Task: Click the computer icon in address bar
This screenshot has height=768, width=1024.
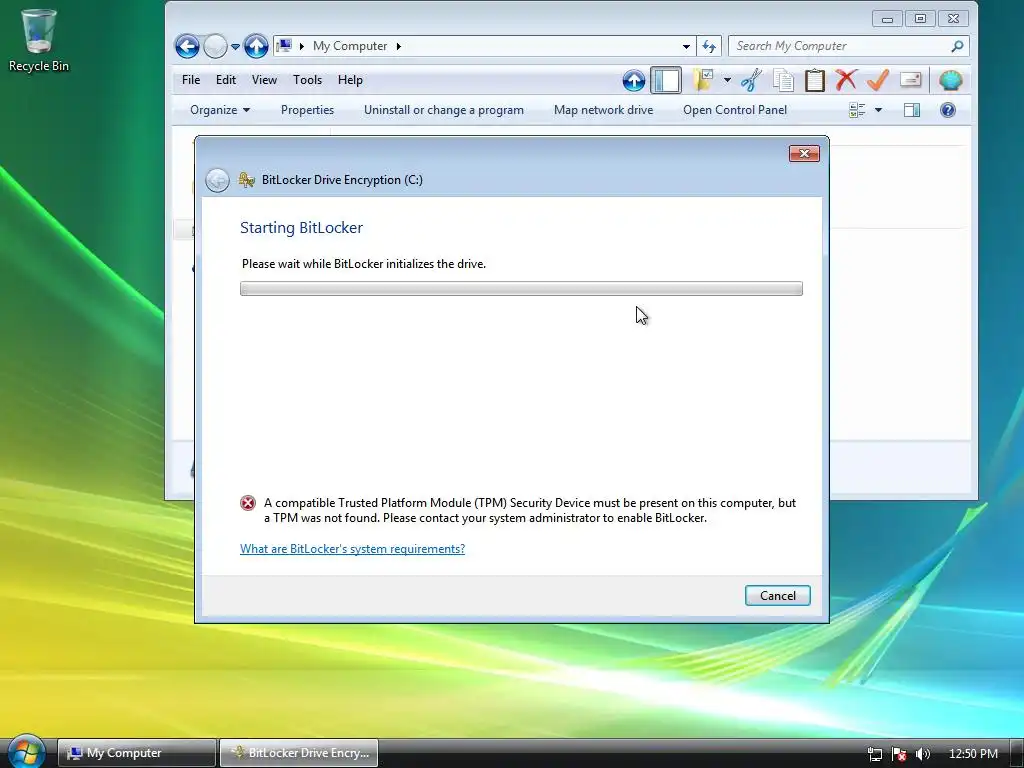Action: coord(284,46)
